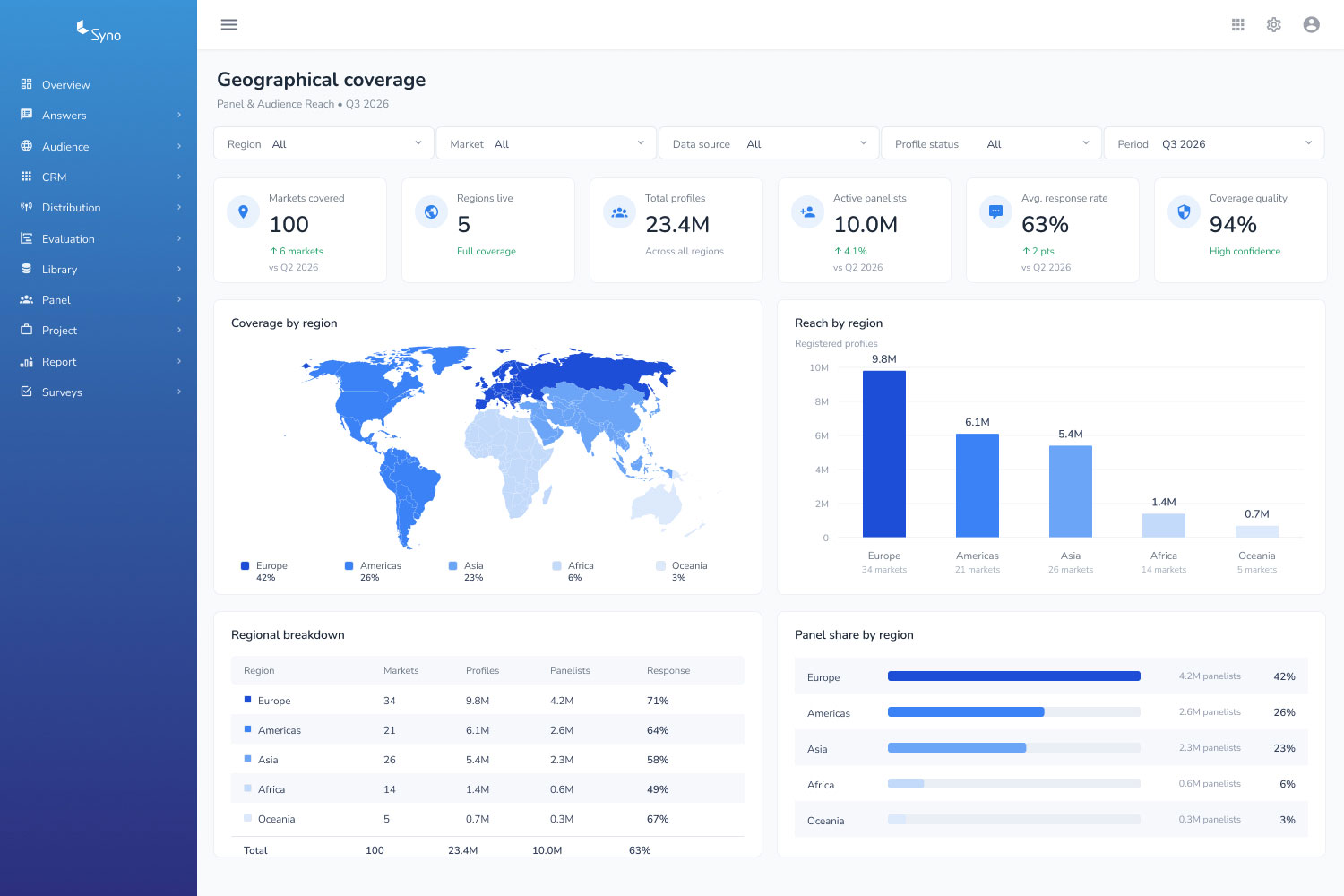Screen dimensions: 1344x896
Task: Open the apps grid icon
Action: point(1238,25)
